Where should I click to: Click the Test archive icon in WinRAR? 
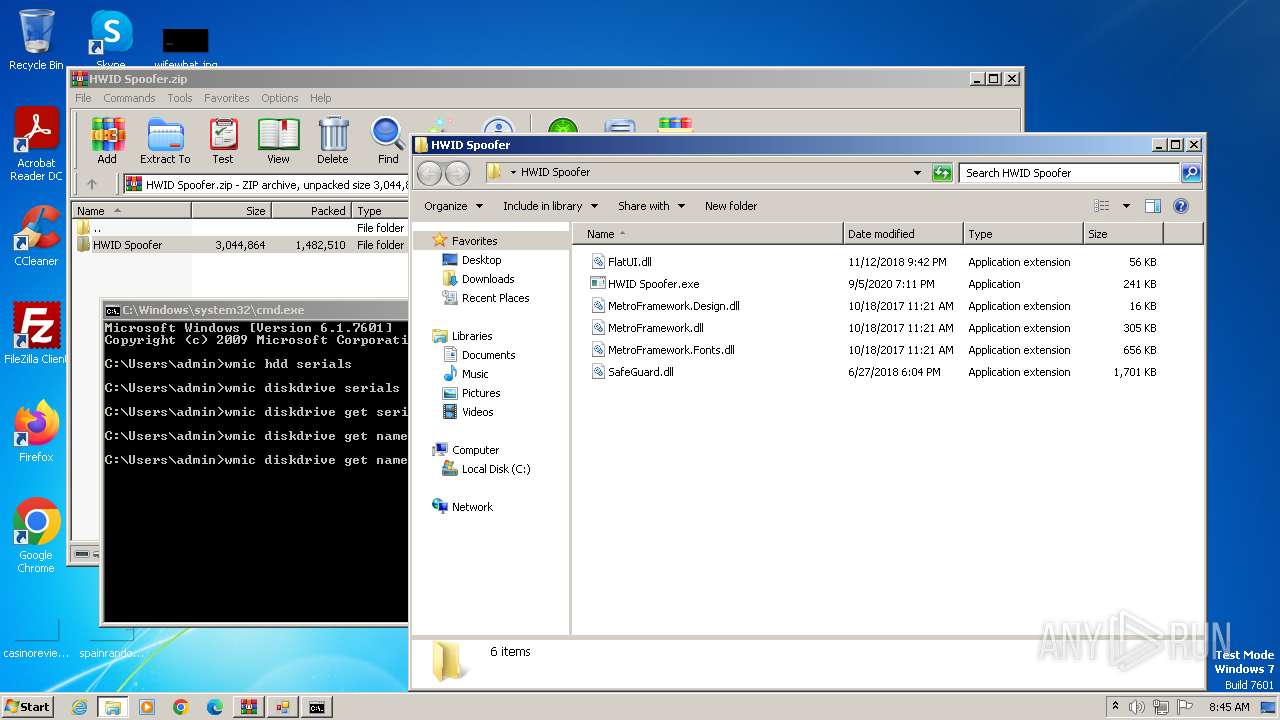(223, 141)
